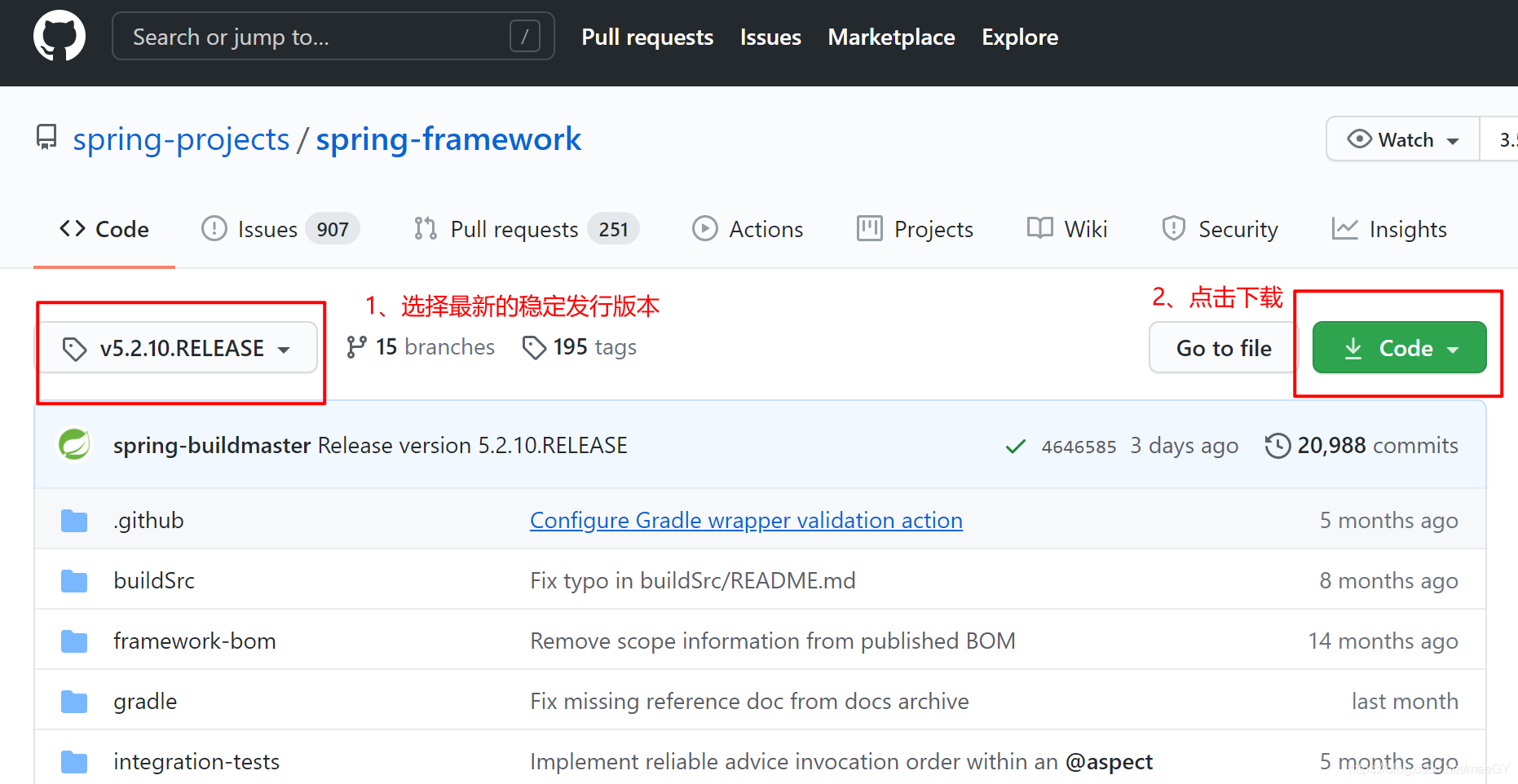Open Explore in top navigation

coord(1020,37)
